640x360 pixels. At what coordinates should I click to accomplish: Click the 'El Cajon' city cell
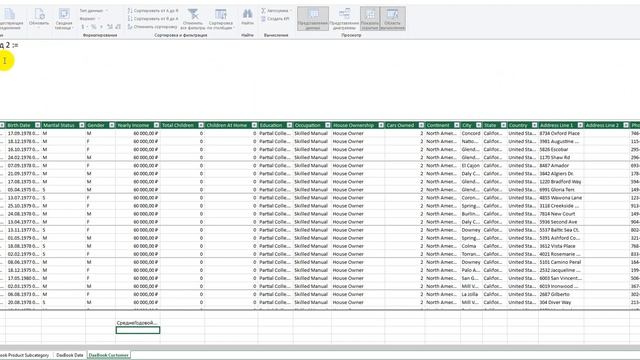471,166
